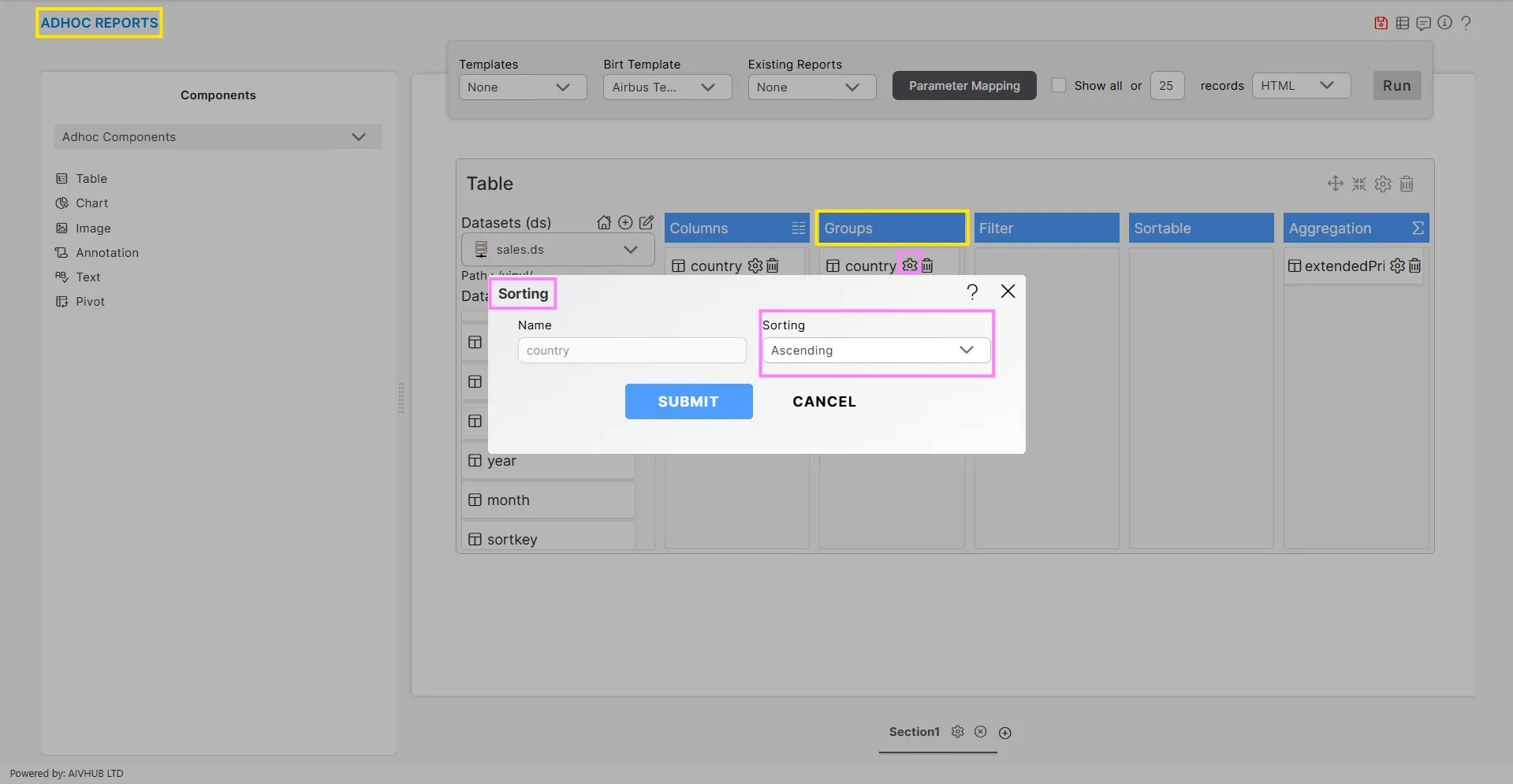The width and height of the screenshot is (1513, 784).
Task: Open the Birt Template dropdown
Action: click(666, 87)
